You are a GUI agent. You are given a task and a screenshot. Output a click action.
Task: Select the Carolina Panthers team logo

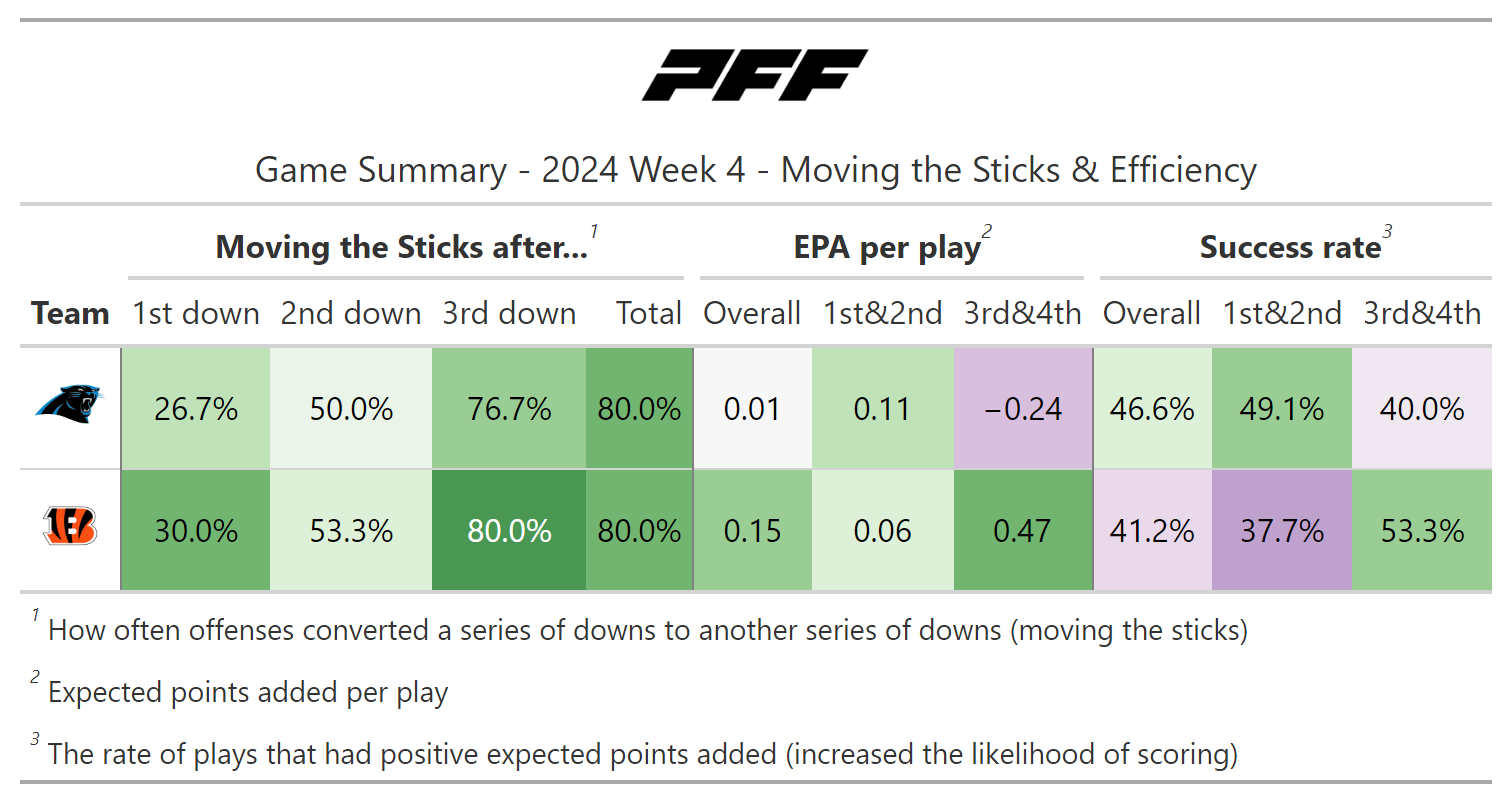[69, 404]
